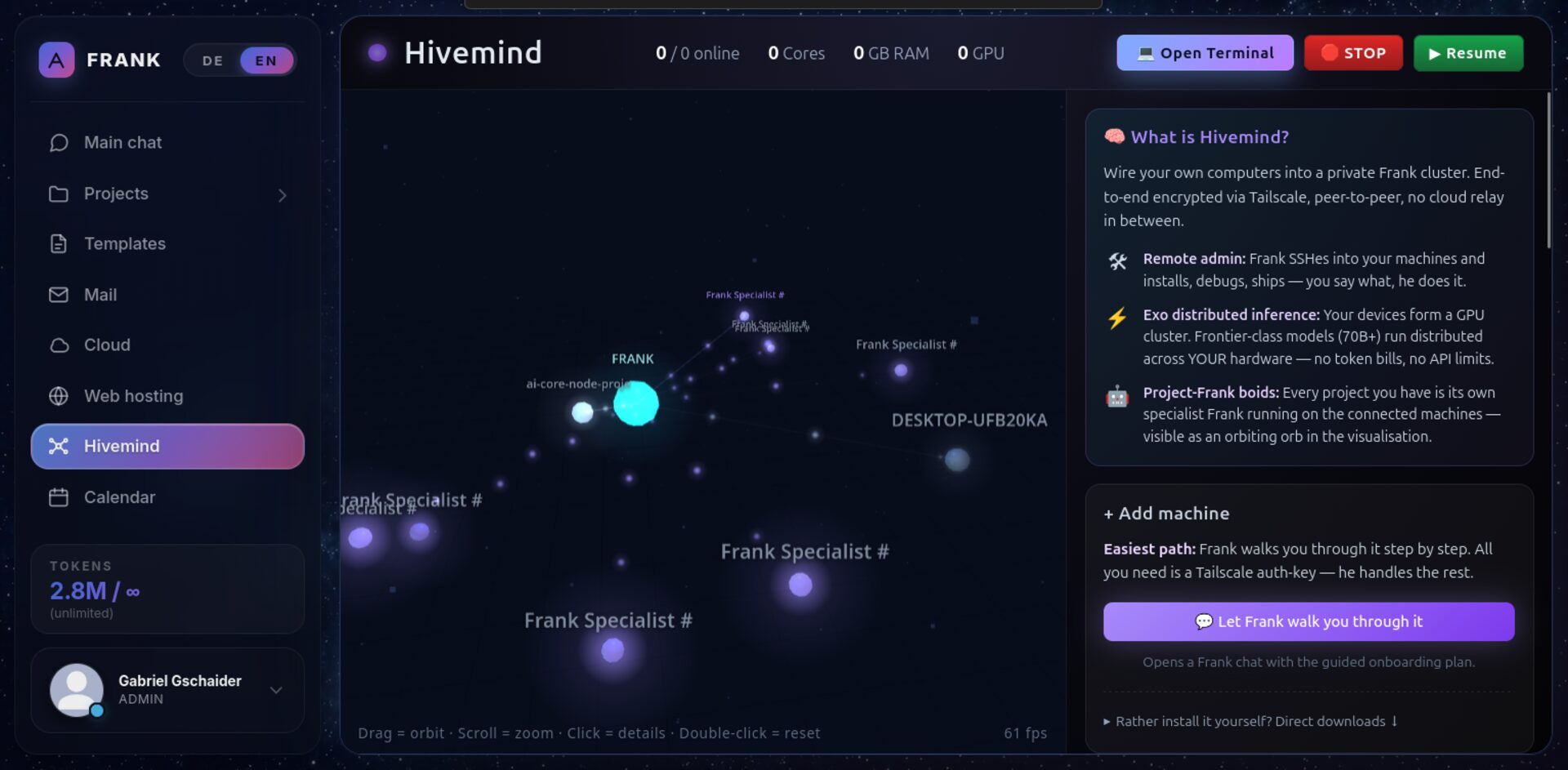Click Let Frank walk you through it
This screenshot has height=770, width=1568.
[1308, 621]
